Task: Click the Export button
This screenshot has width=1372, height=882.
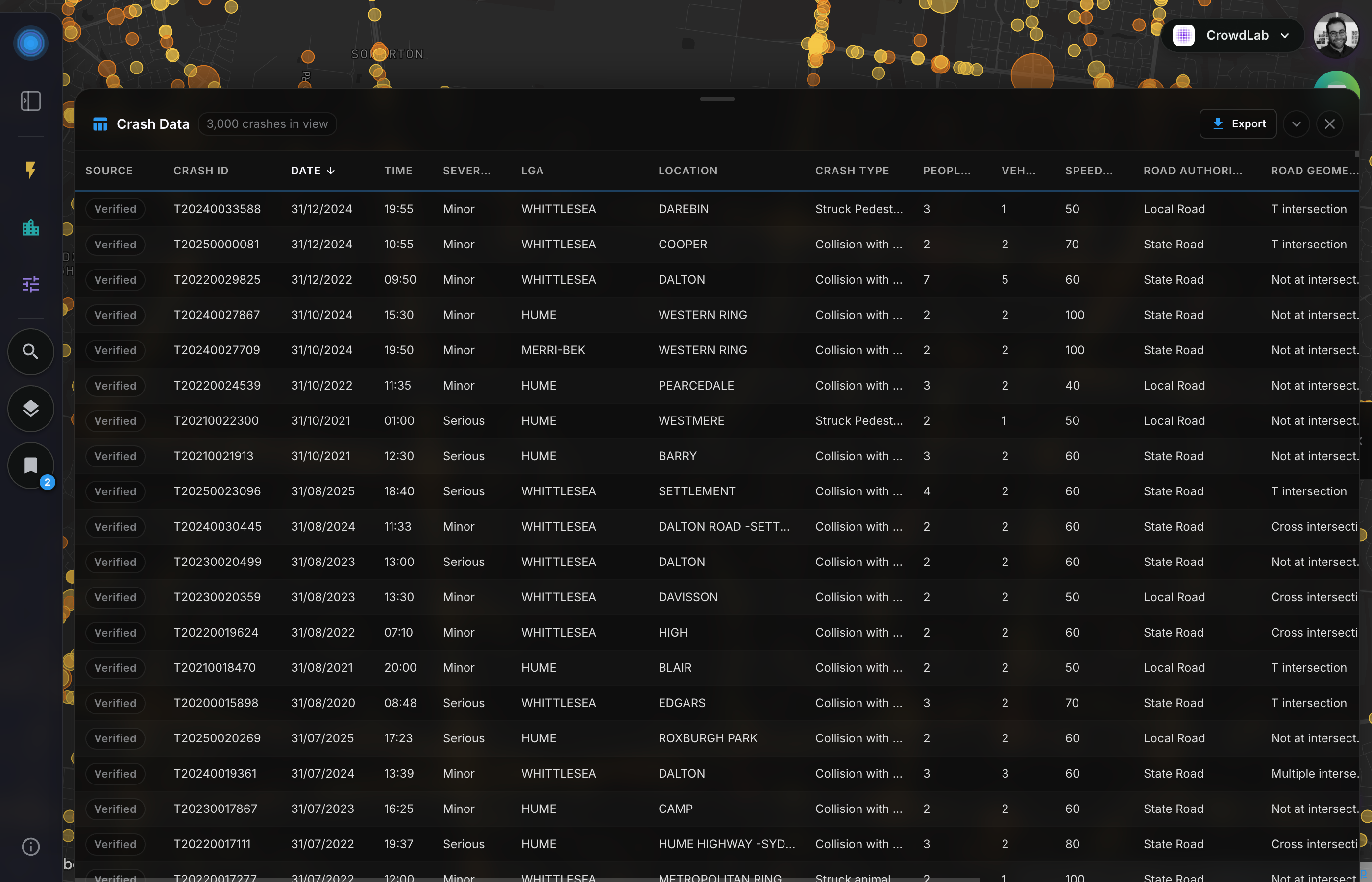Action: click(1237, 123)
